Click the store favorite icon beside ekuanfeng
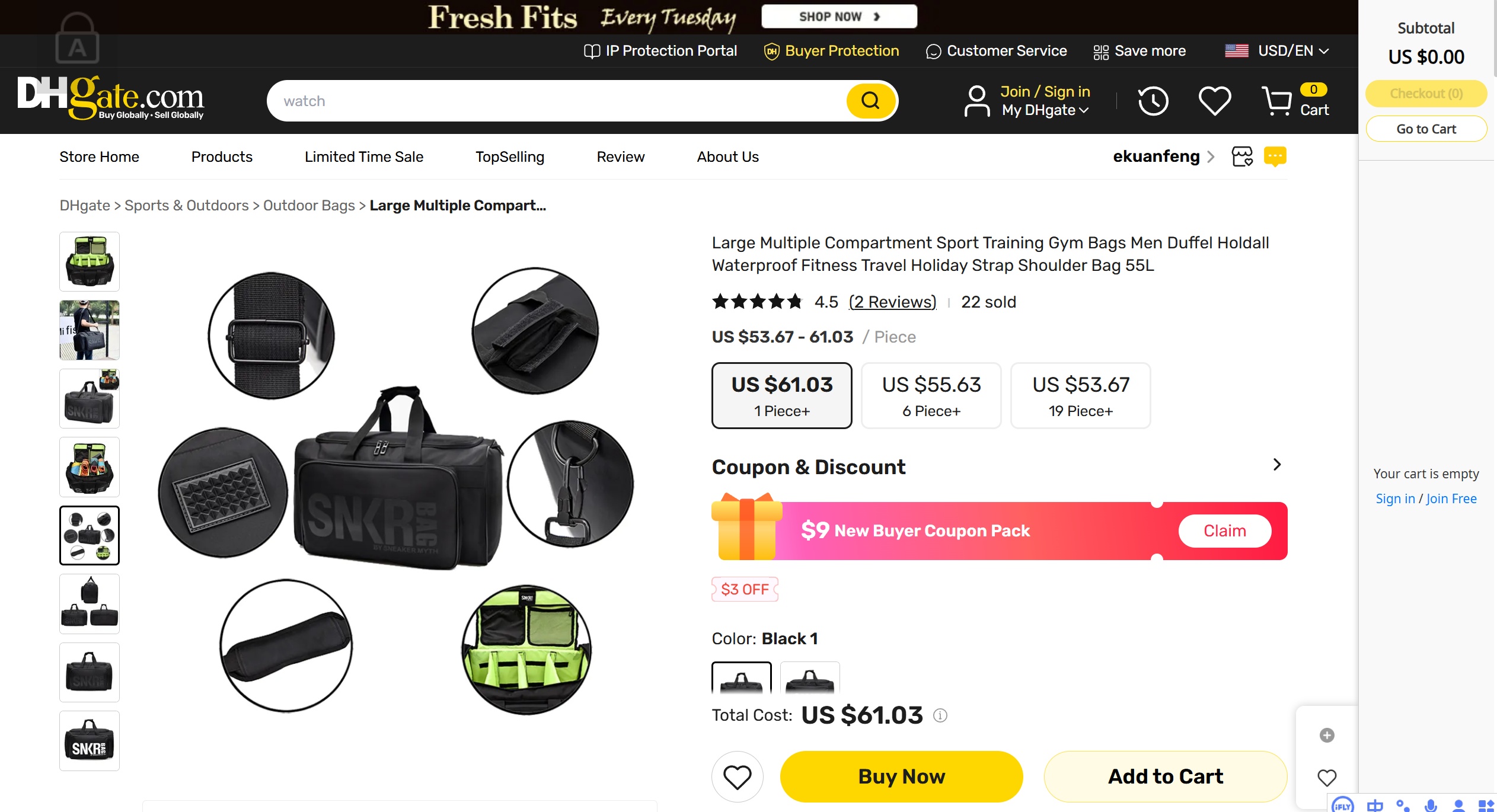This screenshot has width=1497, height=812. 1242,156
